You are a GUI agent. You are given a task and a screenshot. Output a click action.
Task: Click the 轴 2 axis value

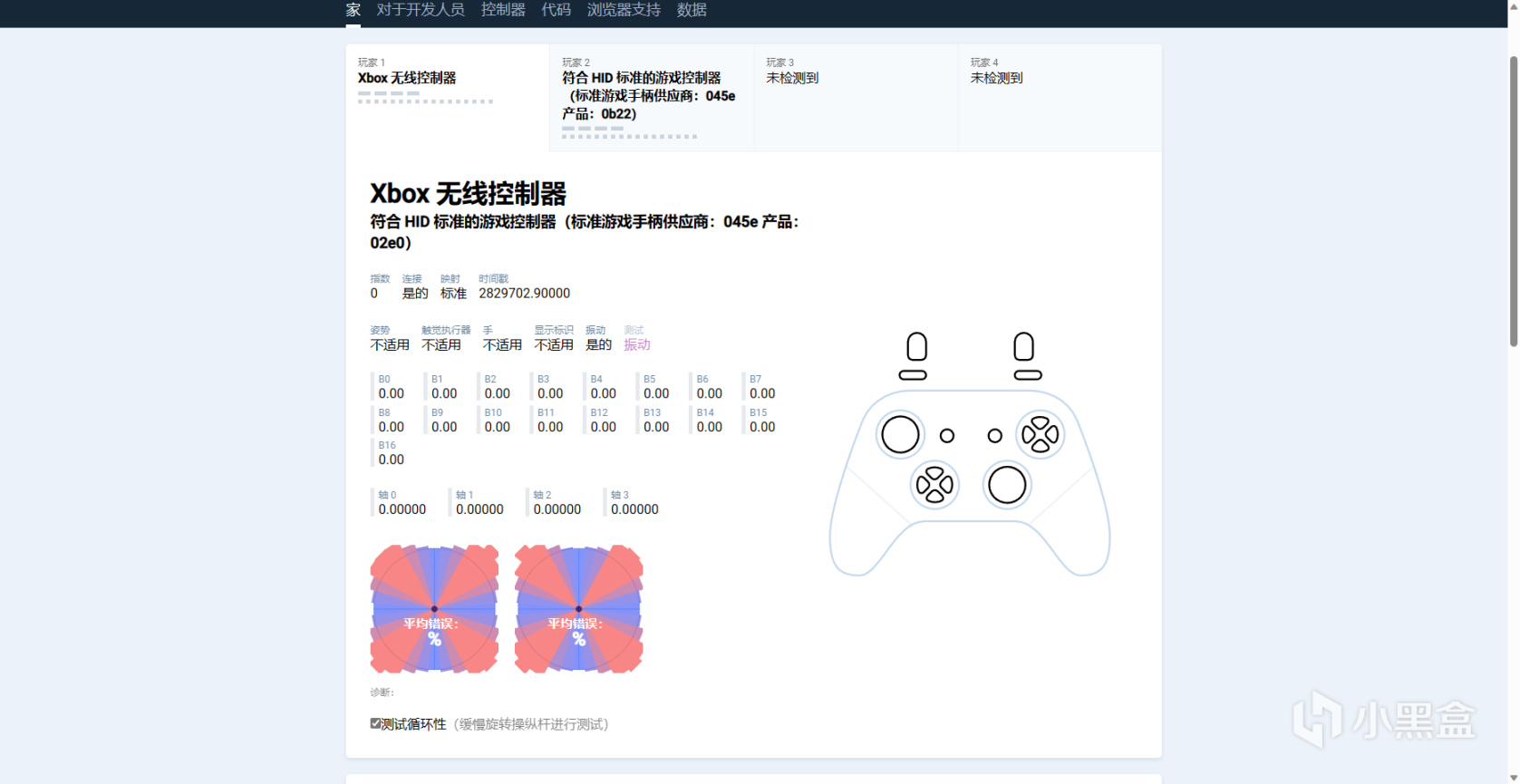coord(557,509)
